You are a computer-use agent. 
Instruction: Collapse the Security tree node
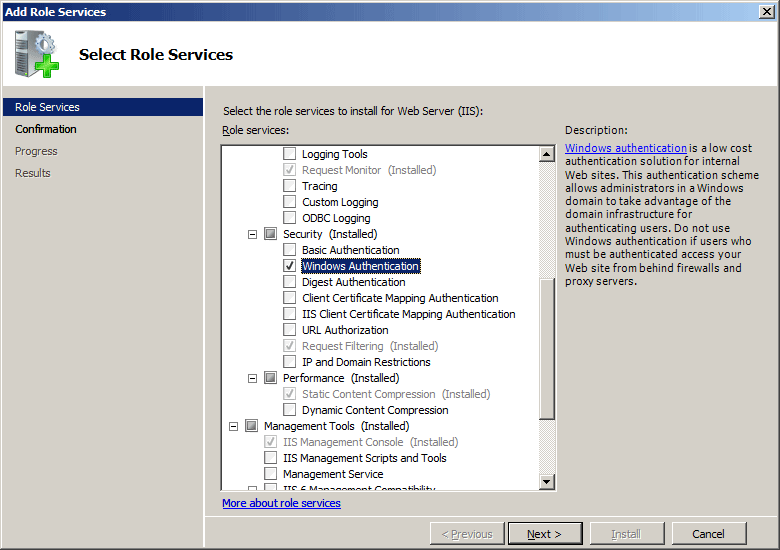click(252, 234)
